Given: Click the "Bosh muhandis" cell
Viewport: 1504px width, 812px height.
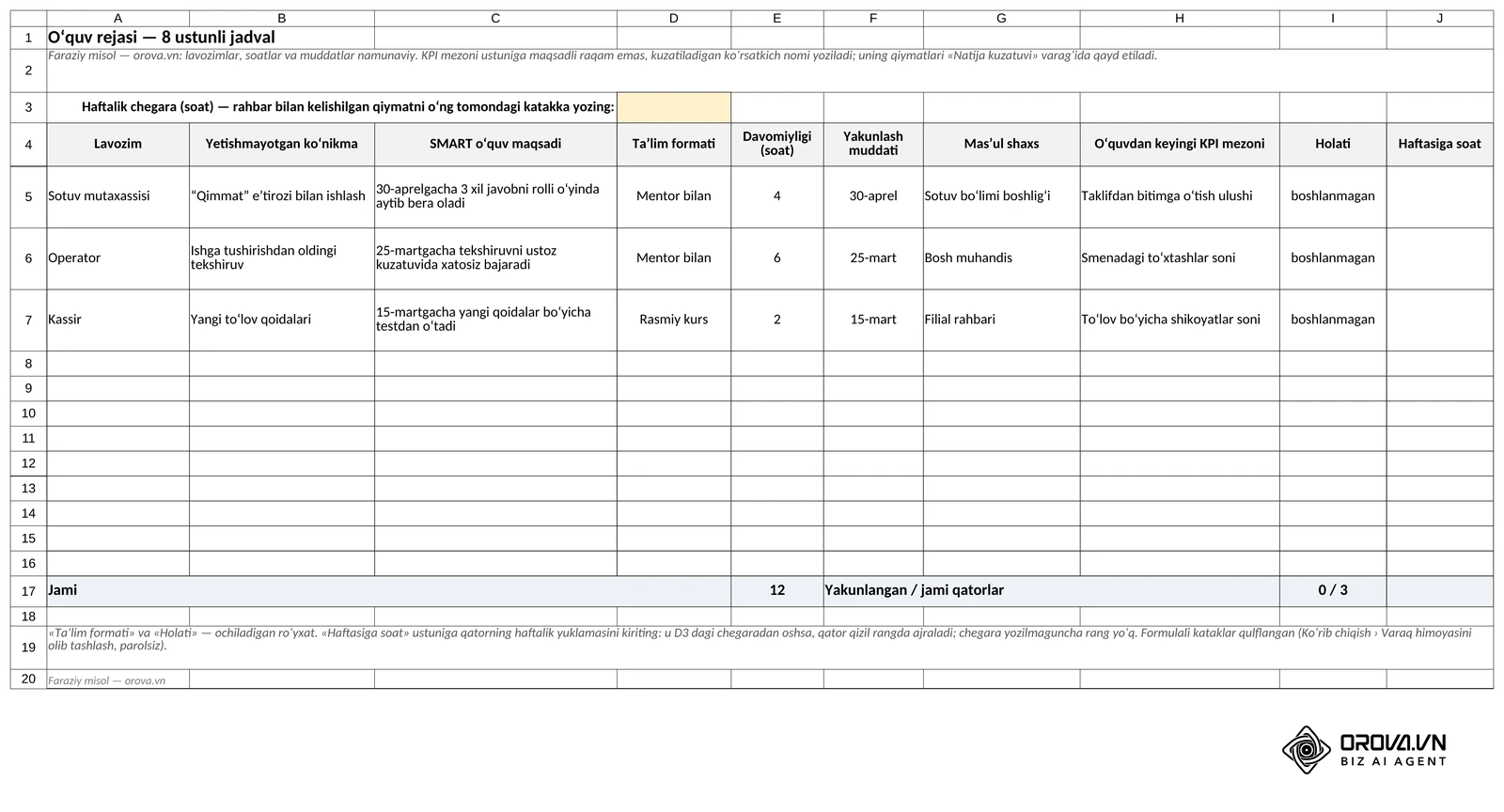Looking at the screenshot, I should tap(1001, 258).
